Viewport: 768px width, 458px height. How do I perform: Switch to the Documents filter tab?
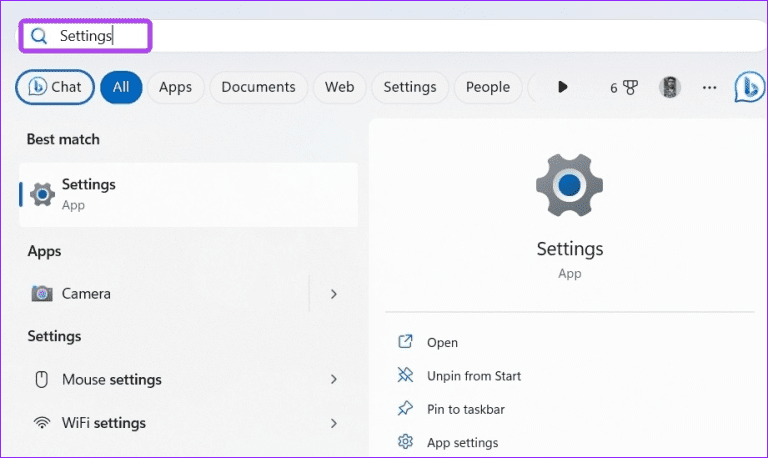(258, 87)
